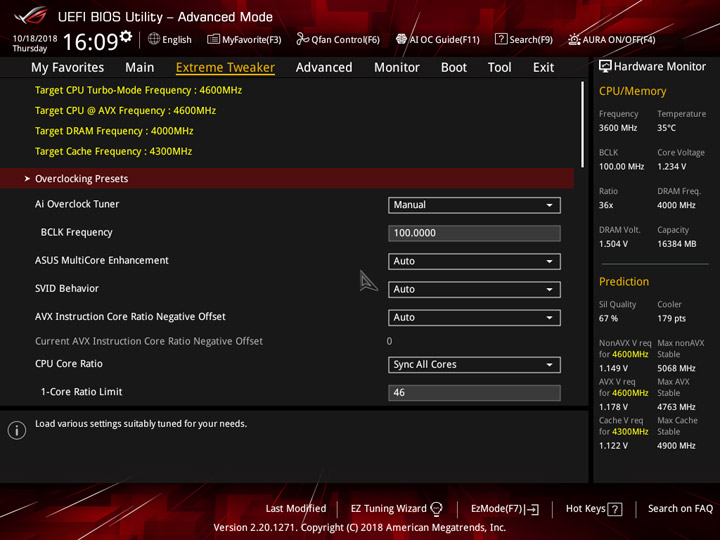
Task: Click the 35°C temperature value
Action: click(666, 128)
